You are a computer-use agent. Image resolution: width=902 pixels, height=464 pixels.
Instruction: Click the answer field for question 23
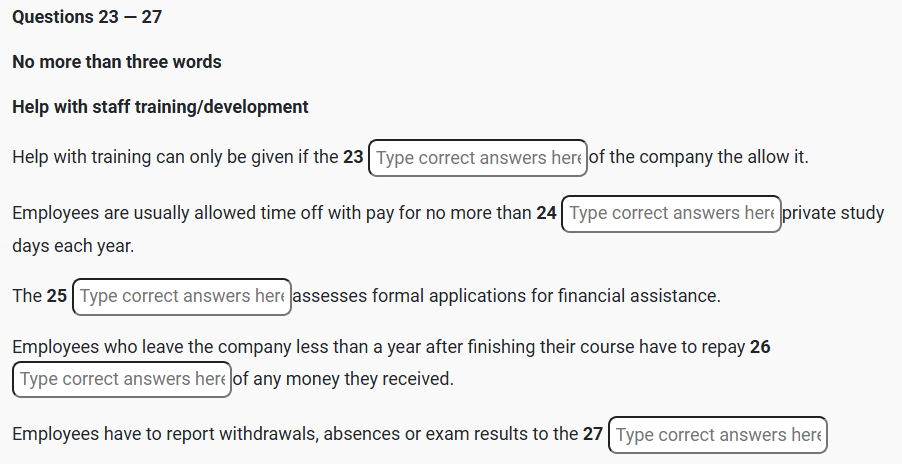tap(477, 158)
